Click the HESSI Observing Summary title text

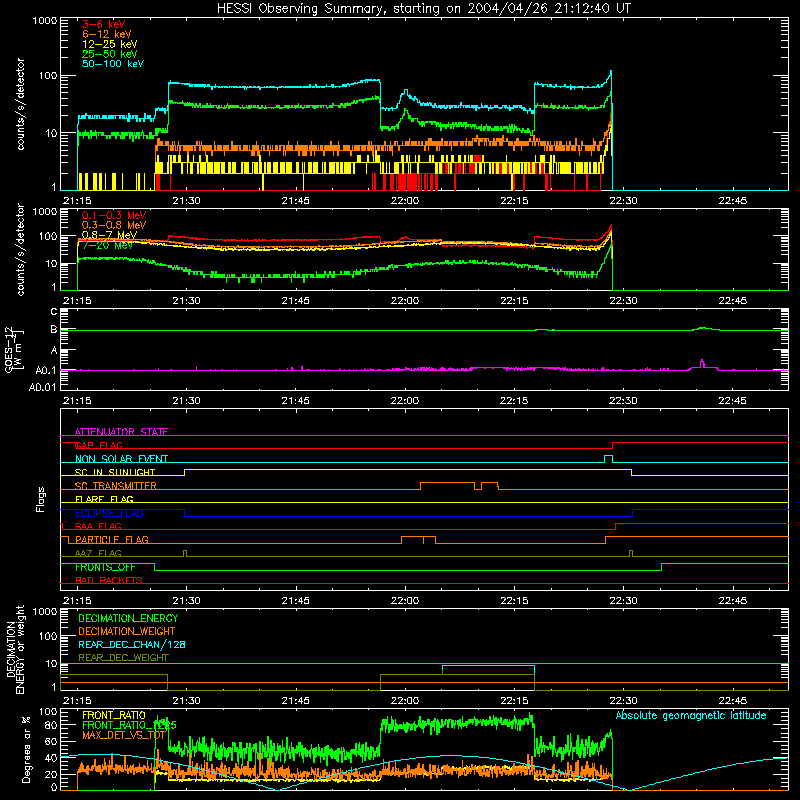tap(423, 9)
